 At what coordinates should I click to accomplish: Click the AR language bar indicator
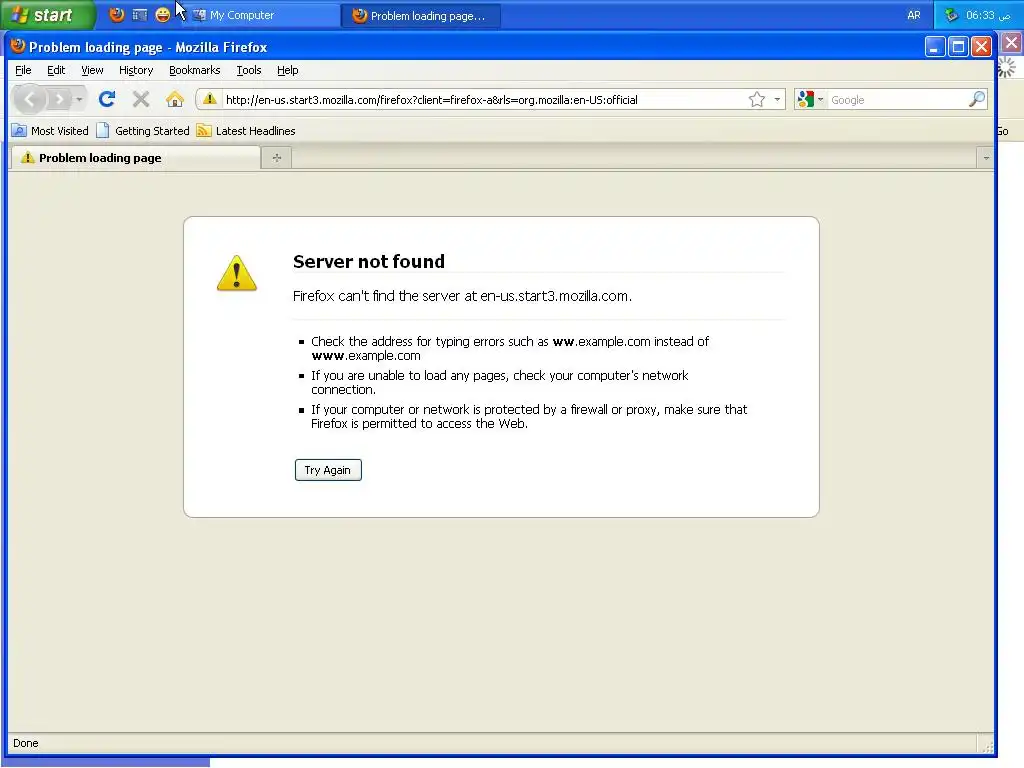pos(914,15)
